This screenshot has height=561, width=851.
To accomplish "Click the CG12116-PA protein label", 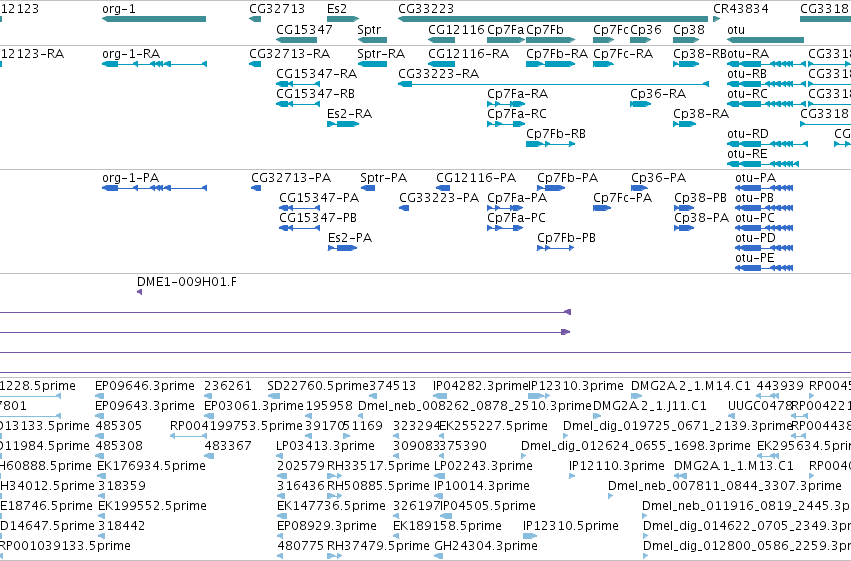I will click(x=476, y=178).
